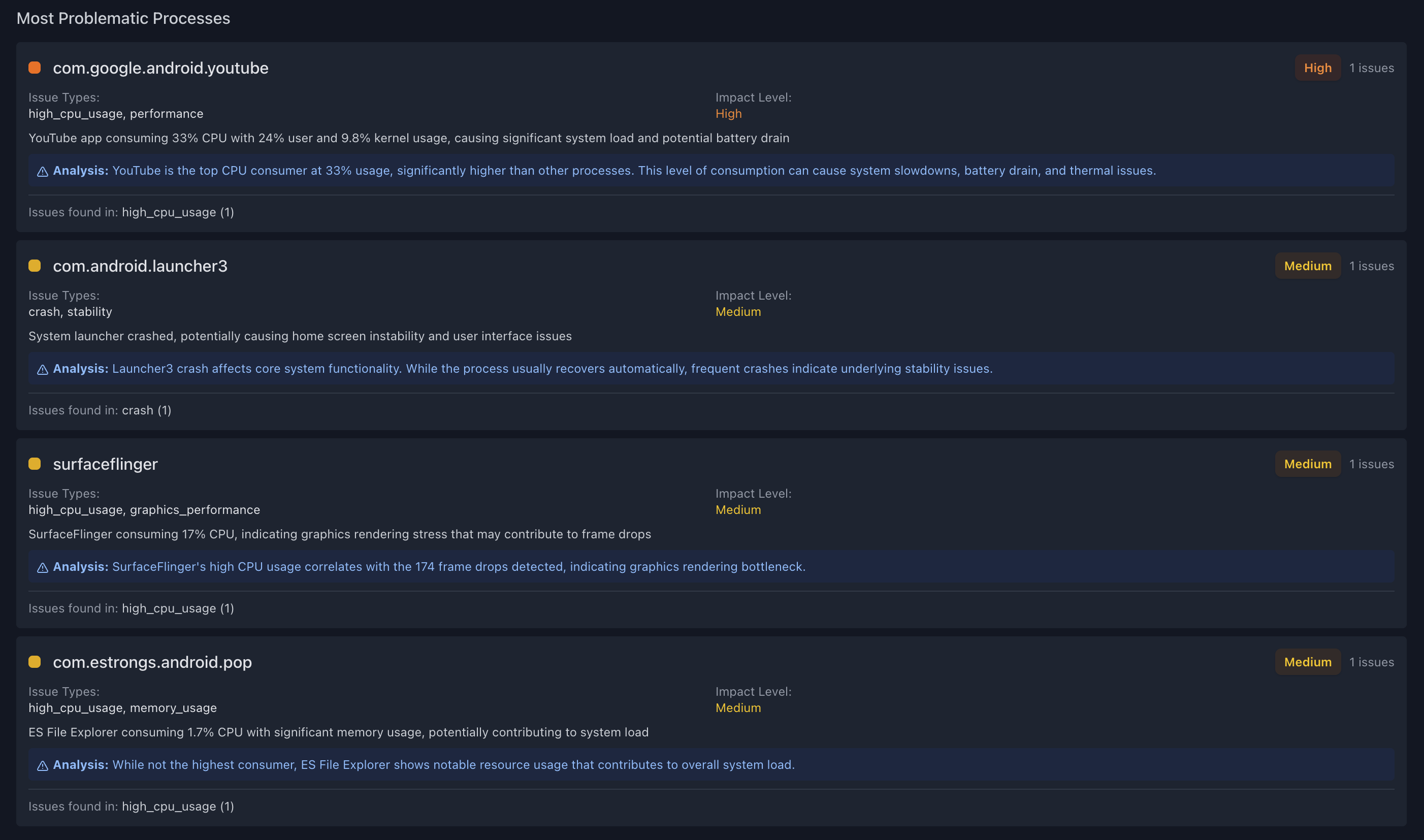Click the yellow severity dot beside com.android.launcher3
The width and height of the screenshot is (1424, 840).
(x=35, y=266)
